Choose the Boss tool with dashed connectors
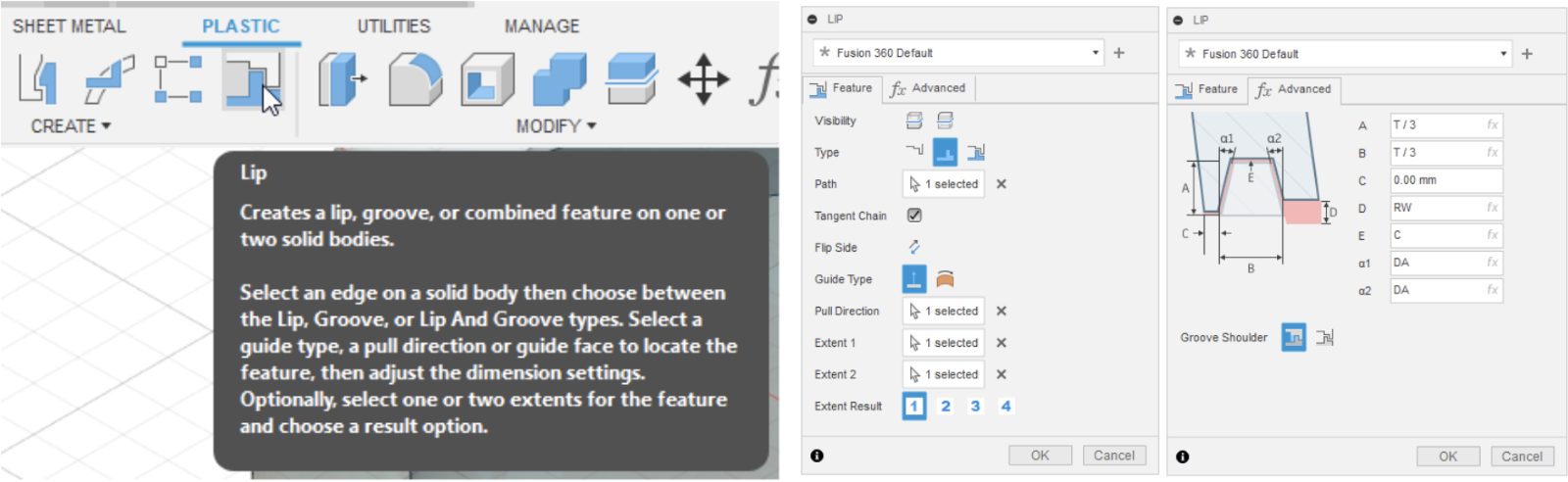Viewport: 1568px width, 482px height. [x=178, y=79]
